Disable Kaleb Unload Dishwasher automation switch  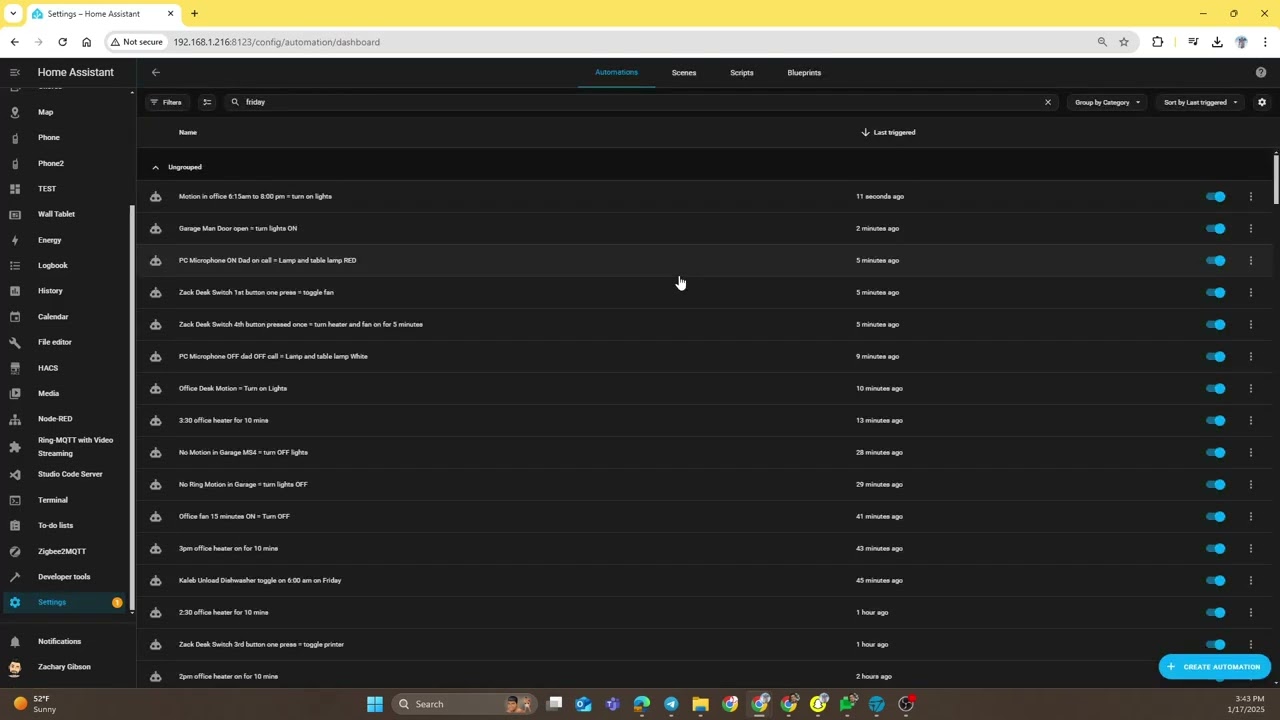coord(1216,581)
